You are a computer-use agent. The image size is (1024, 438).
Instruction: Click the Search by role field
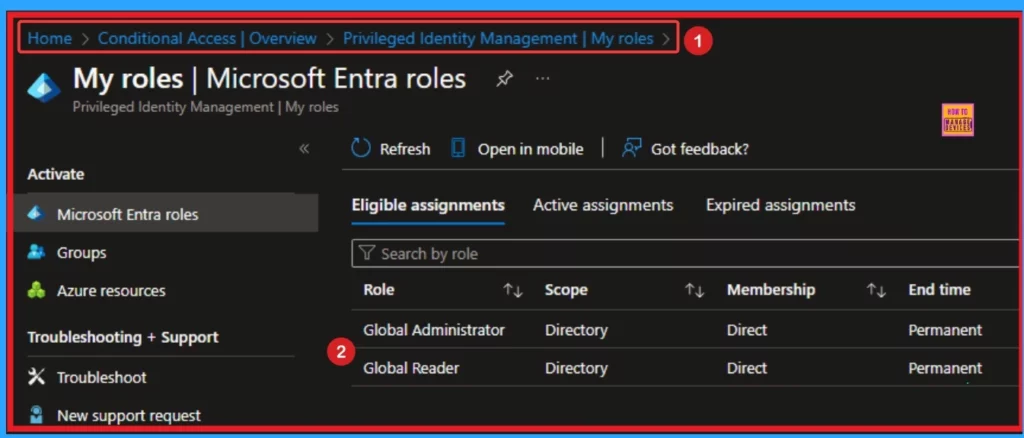[685, 253]
